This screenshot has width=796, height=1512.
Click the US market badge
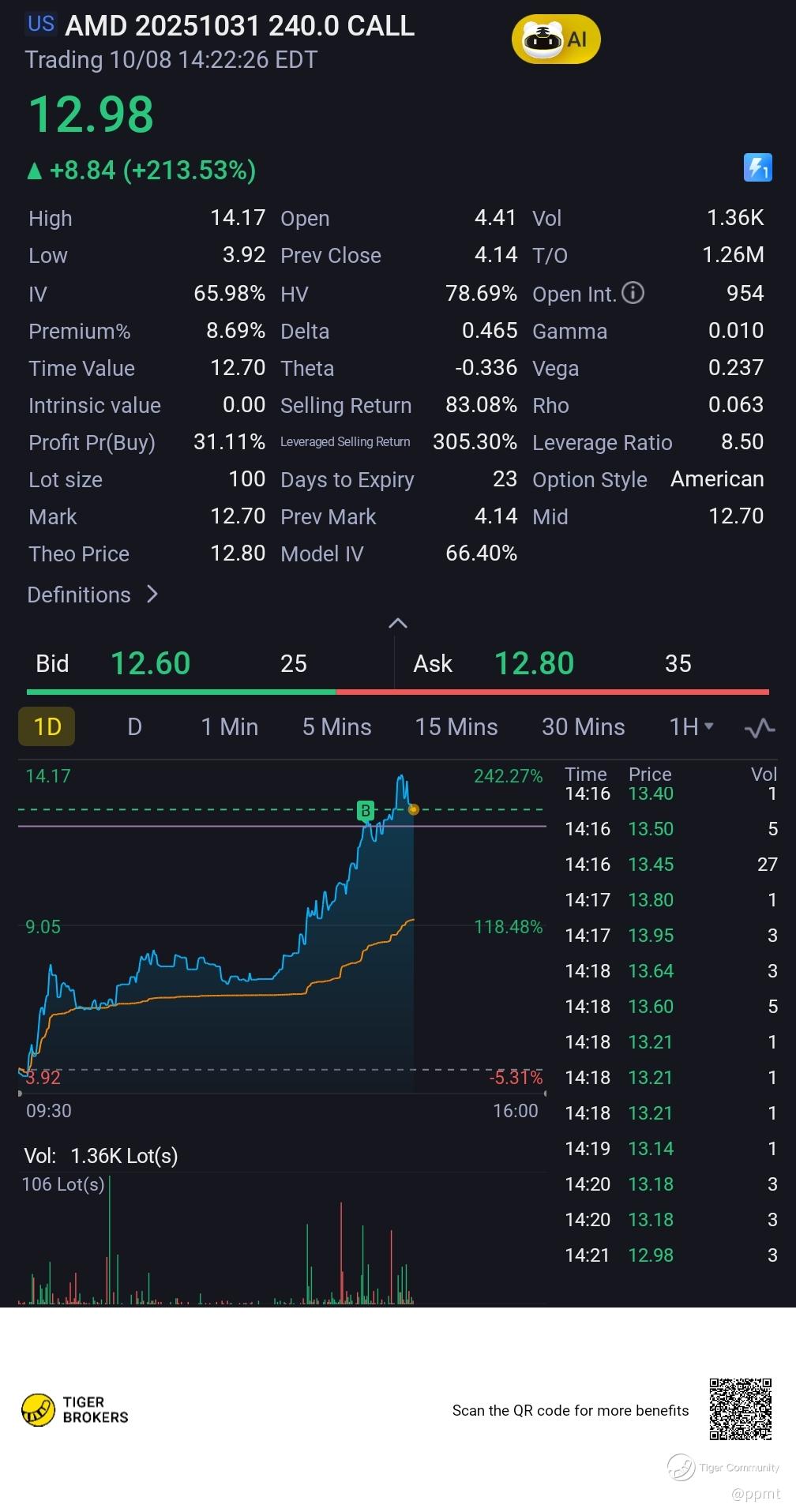(41, 24)
